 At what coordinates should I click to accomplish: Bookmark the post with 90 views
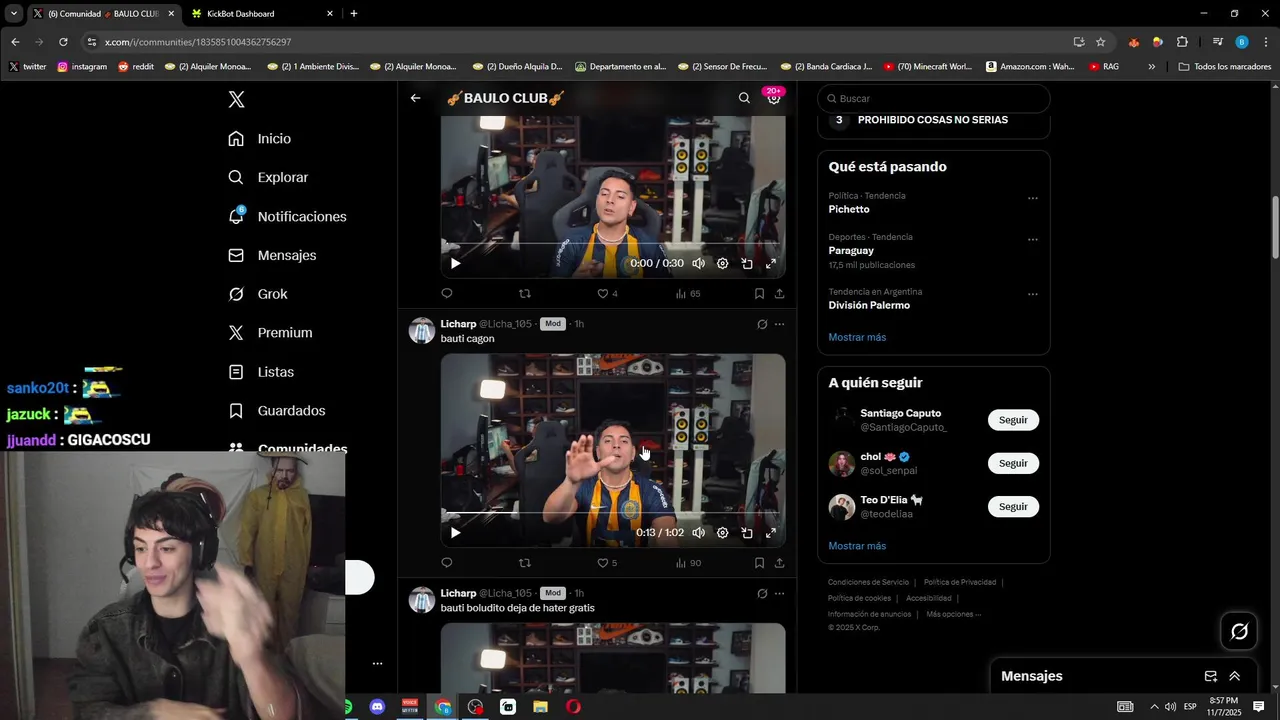pos(759,563)
